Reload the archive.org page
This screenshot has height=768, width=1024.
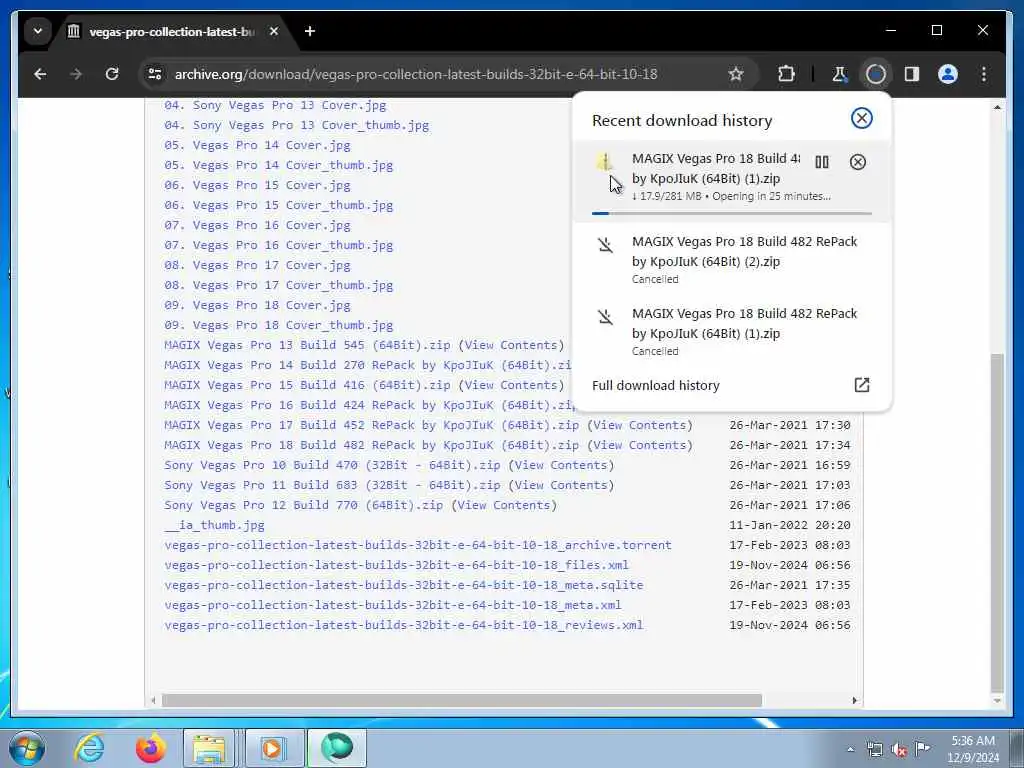click(x=112, y=74)
